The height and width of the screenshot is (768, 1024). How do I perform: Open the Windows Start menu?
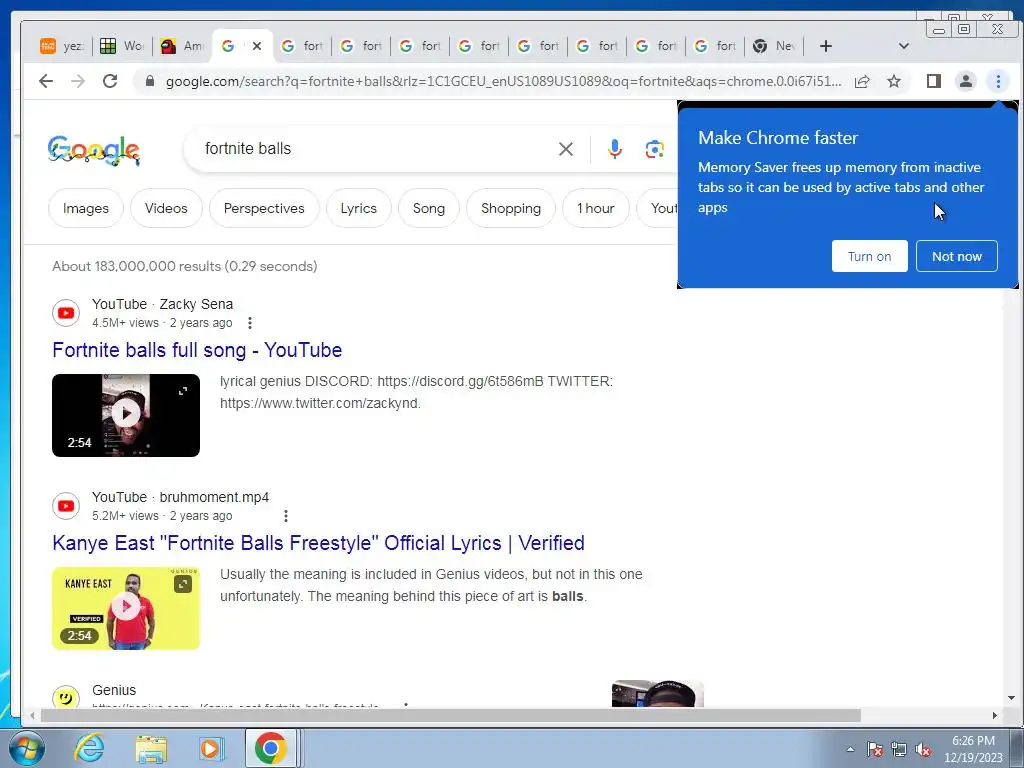click(25, 748)
